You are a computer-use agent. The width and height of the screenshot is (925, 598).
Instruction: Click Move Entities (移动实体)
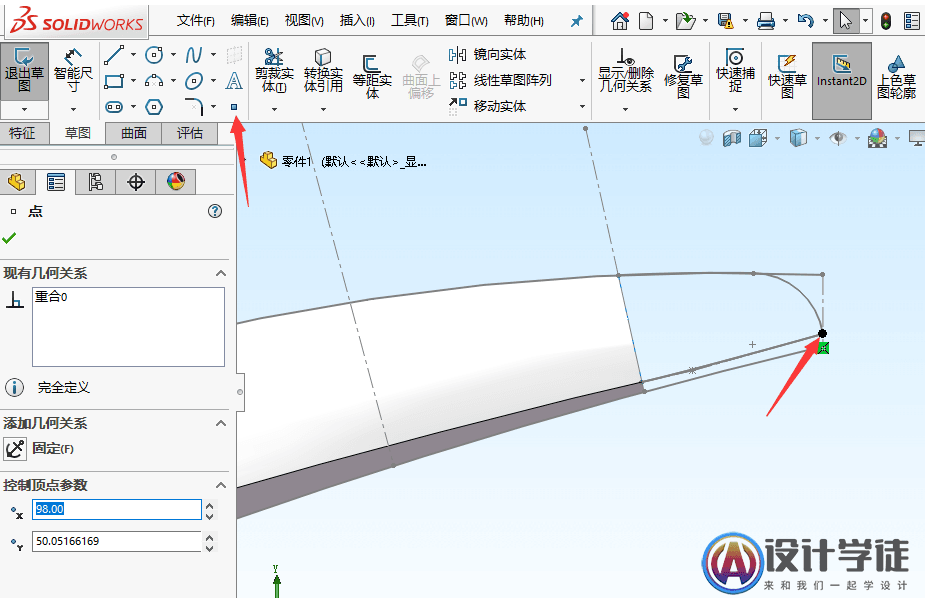(487, 106)
